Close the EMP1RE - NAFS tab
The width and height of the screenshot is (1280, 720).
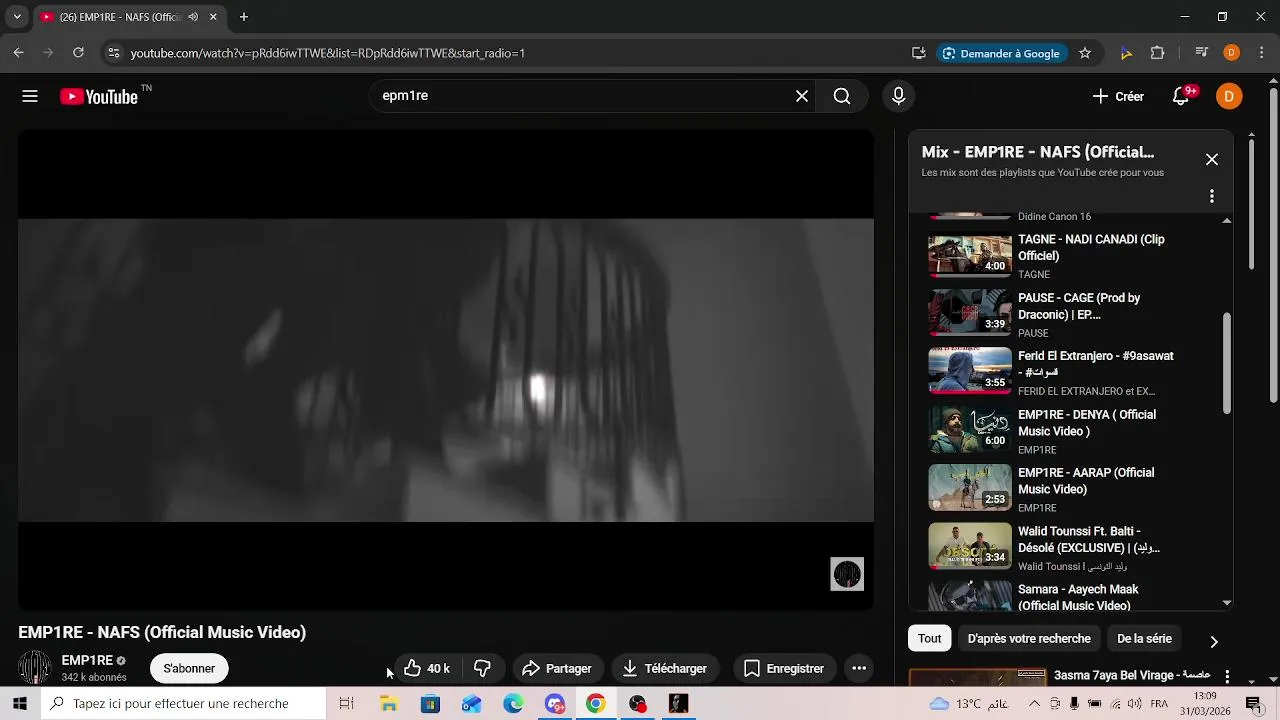pos(213,17)
